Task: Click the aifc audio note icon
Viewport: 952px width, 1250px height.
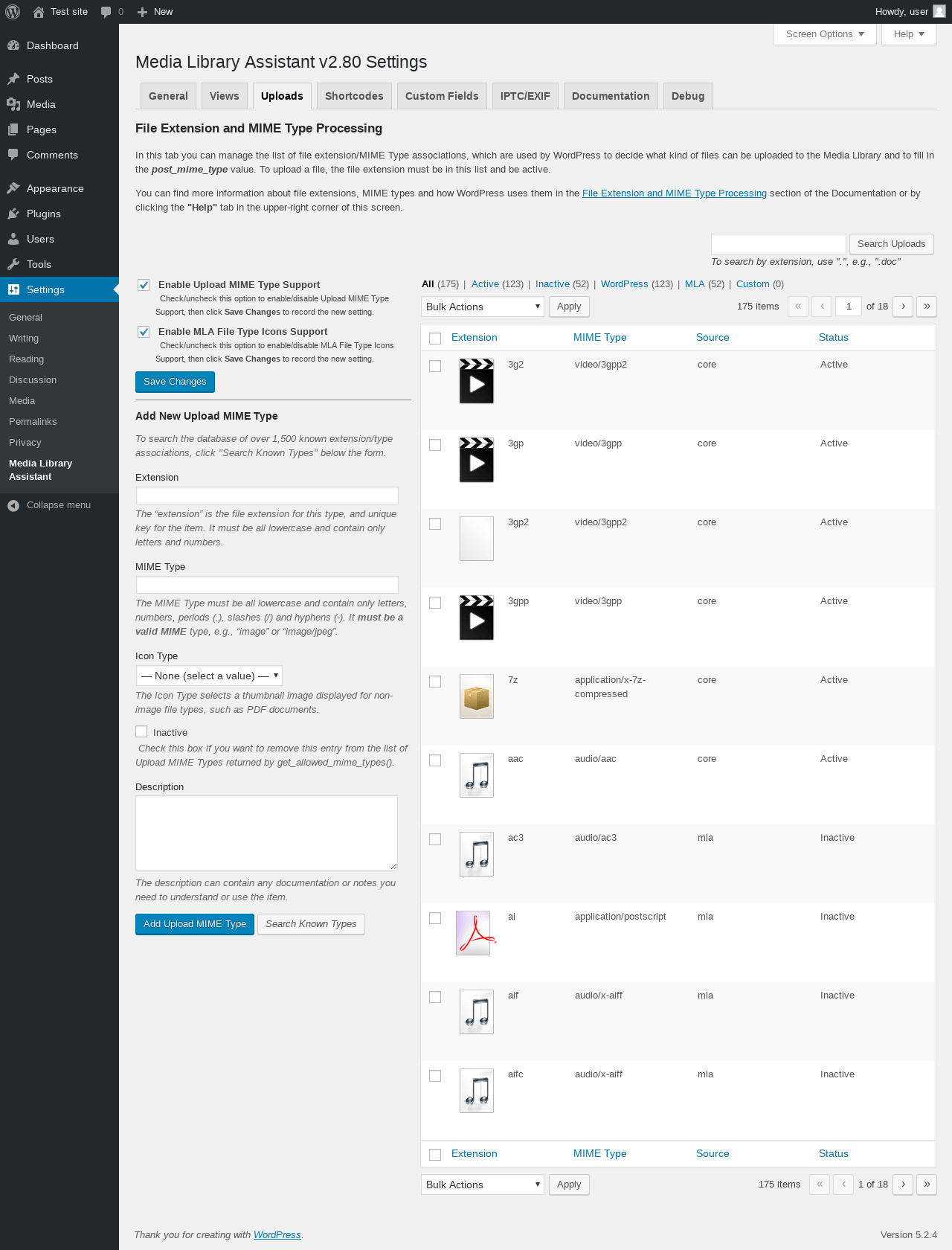Action: click(x=477, y=1091)
